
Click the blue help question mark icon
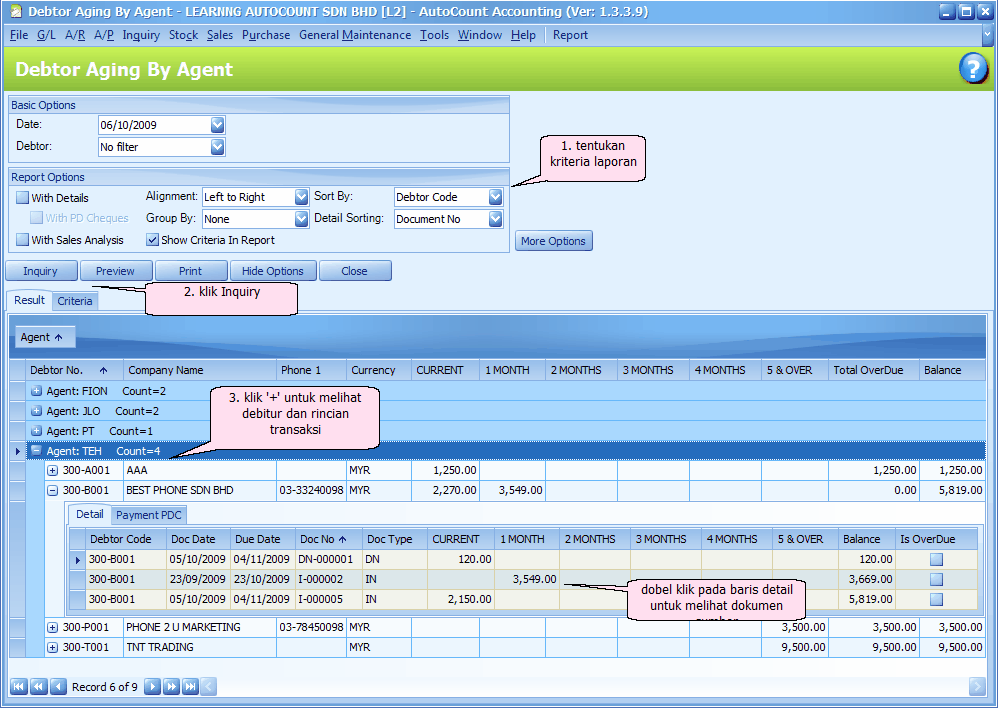tap(973, 69)
